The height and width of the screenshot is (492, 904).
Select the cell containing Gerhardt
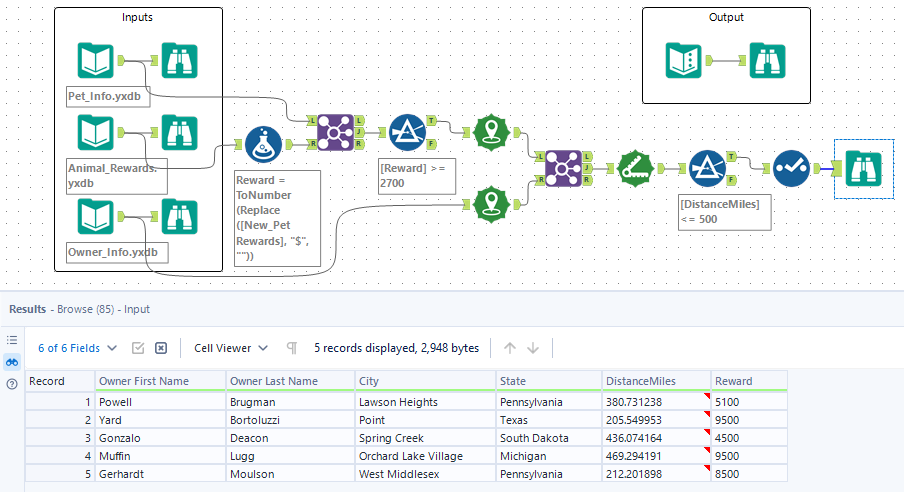click(x=160, y=474)
